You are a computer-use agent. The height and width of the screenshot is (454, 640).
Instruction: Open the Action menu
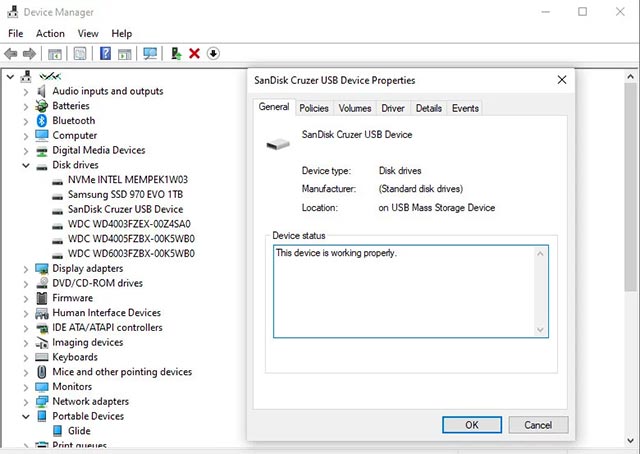(50, 33)
